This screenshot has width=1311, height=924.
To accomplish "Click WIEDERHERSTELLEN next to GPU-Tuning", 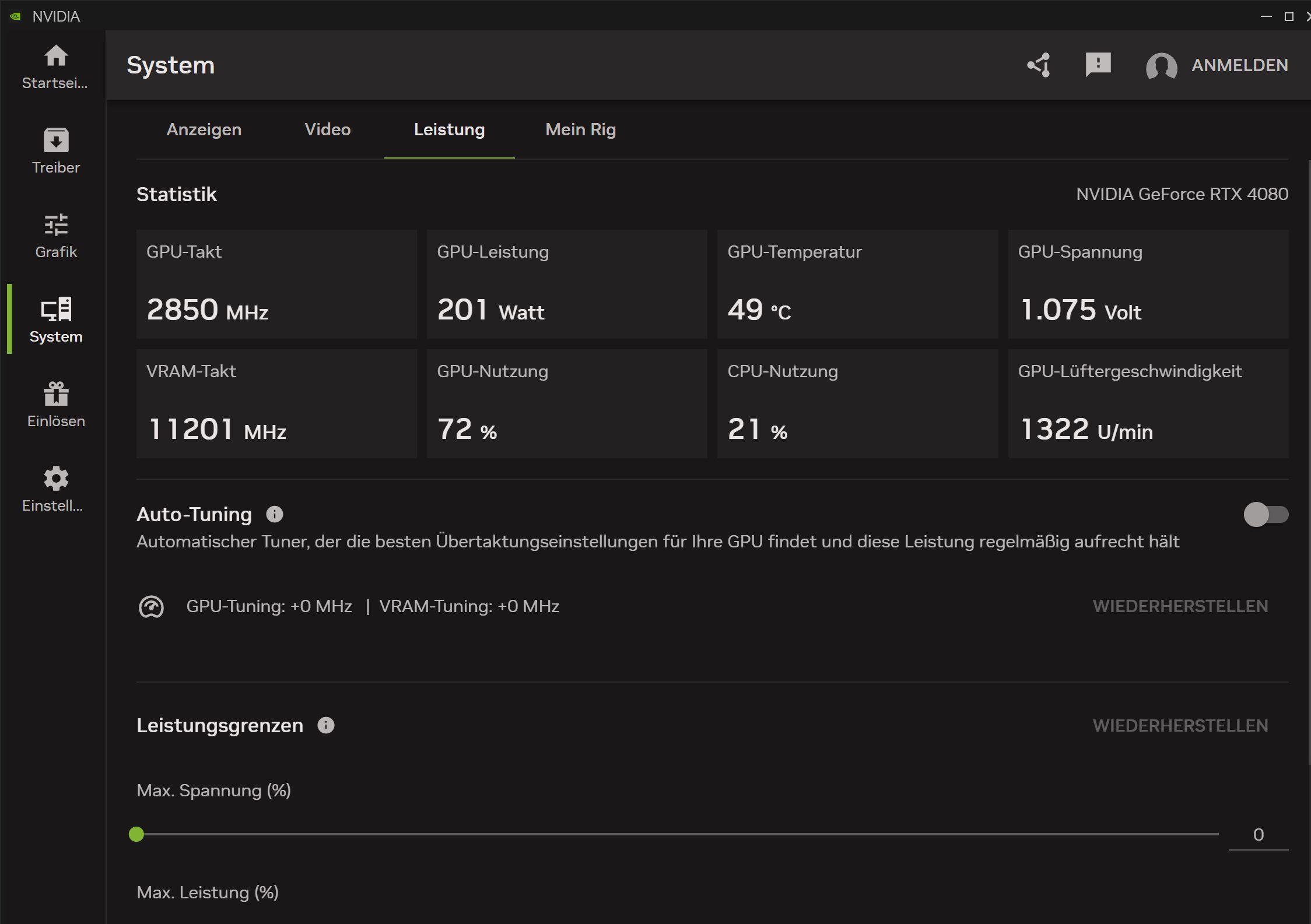I will coord(1180,606).
